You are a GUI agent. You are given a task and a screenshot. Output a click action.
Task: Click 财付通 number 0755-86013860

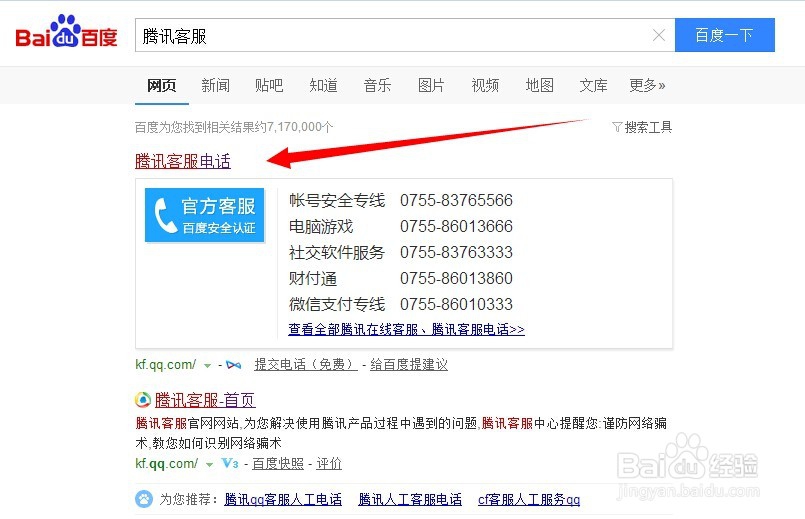[456, 278]
